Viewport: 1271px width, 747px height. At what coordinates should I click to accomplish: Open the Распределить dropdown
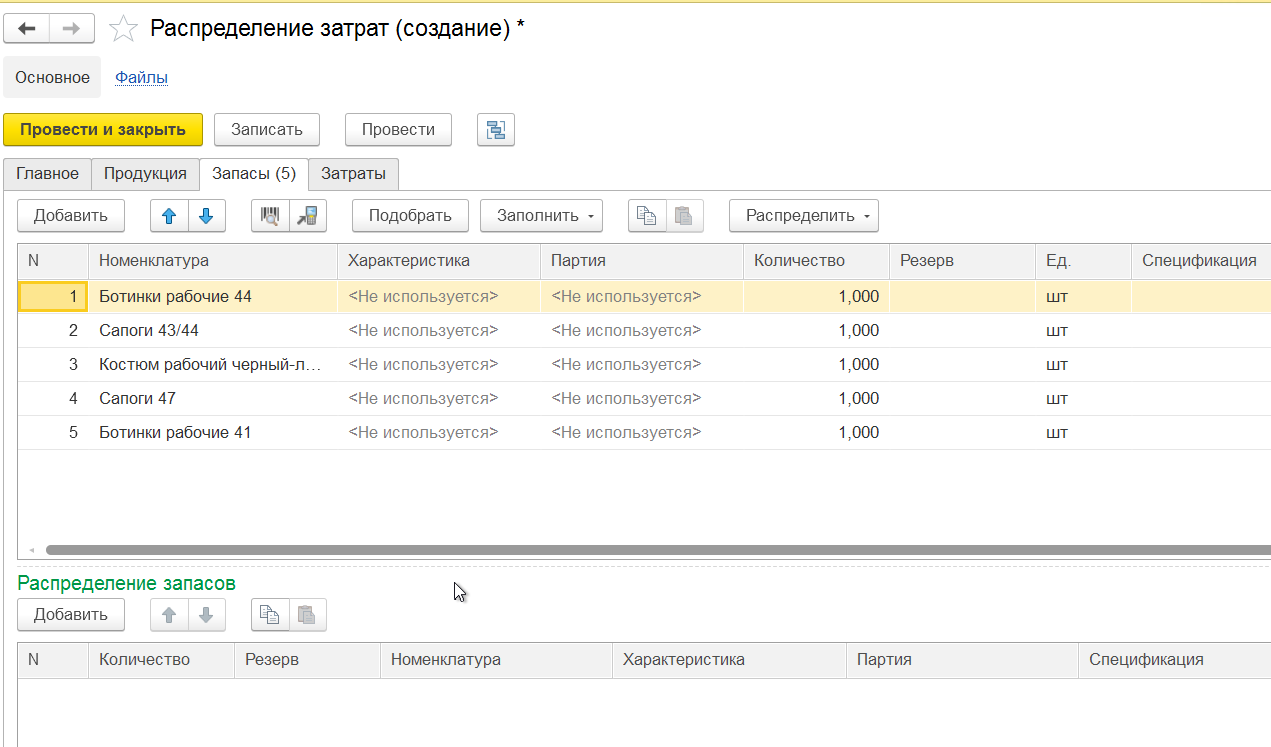[804, 215]
